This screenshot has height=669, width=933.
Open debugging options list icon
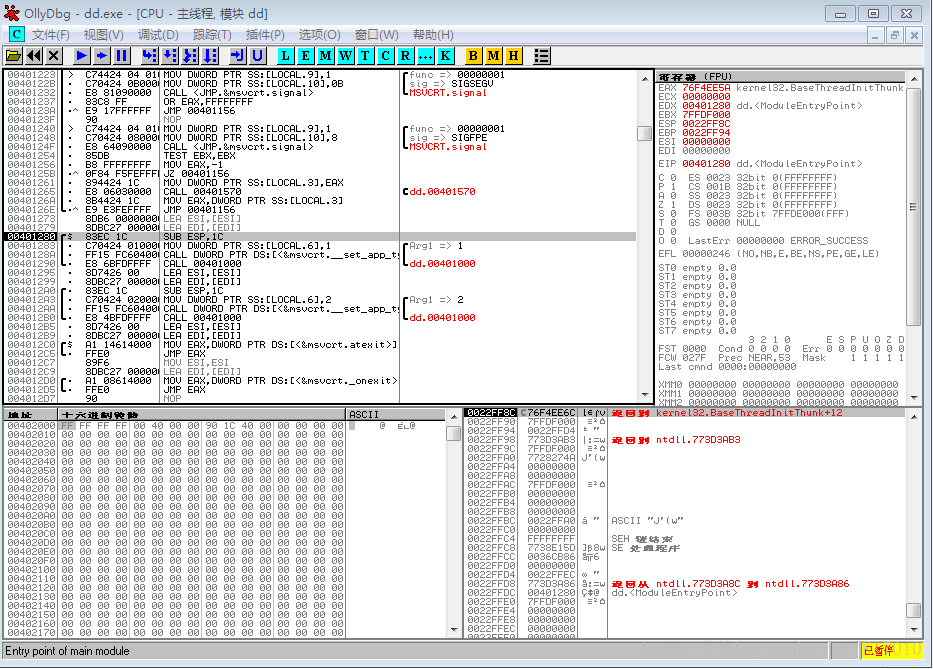click(x=541, y=56)
